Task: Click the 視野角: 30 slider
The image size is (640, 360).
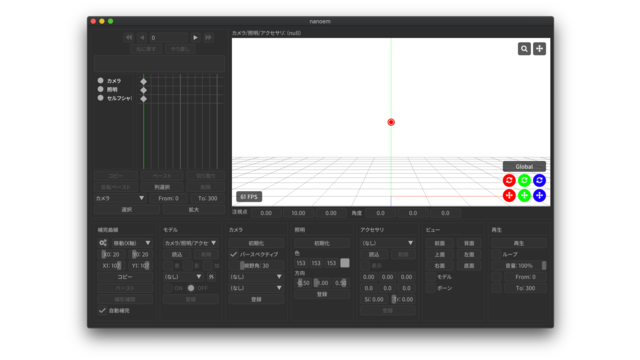Action: (x=256, y=266)
